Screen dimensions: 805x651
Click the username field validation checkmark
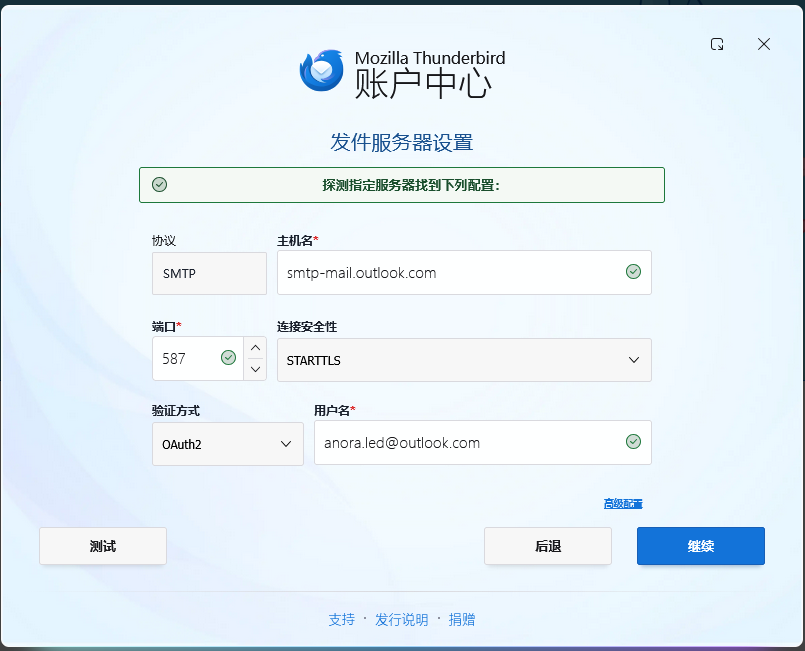click(634, 442)
